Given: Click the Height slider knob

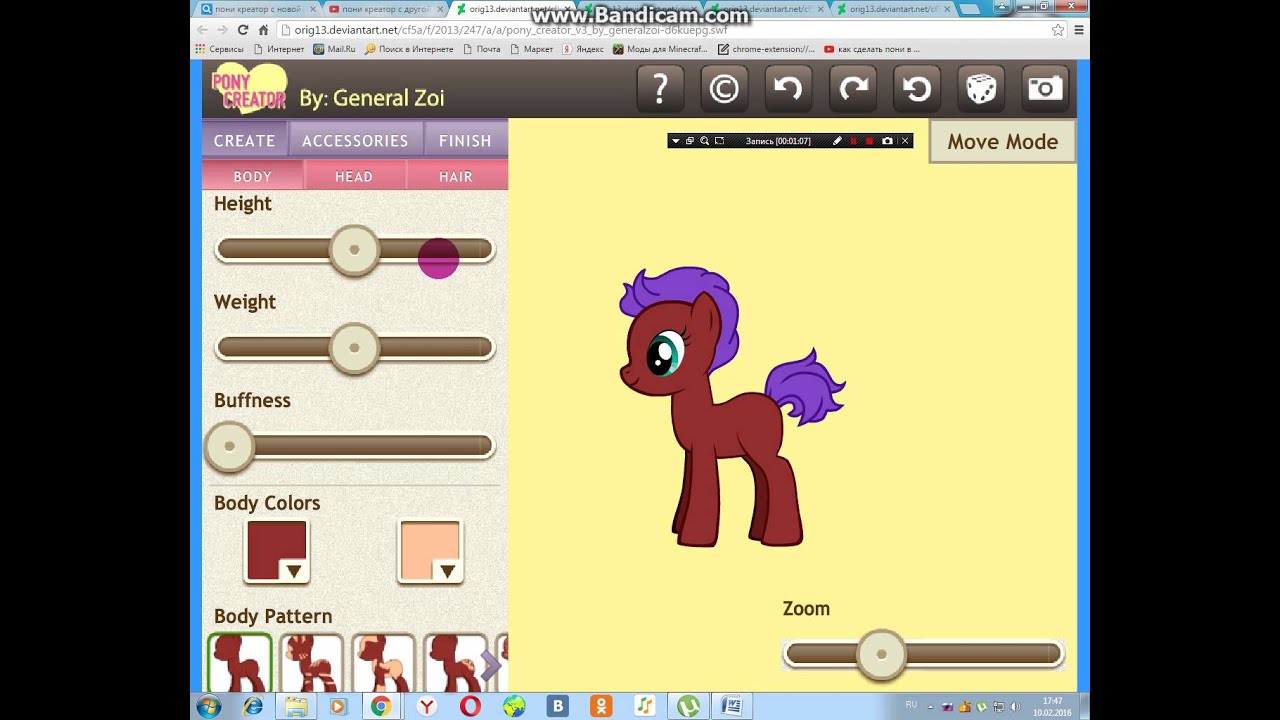Looking at the screenshot, I should pyautogui.click(x=354, y=250).
